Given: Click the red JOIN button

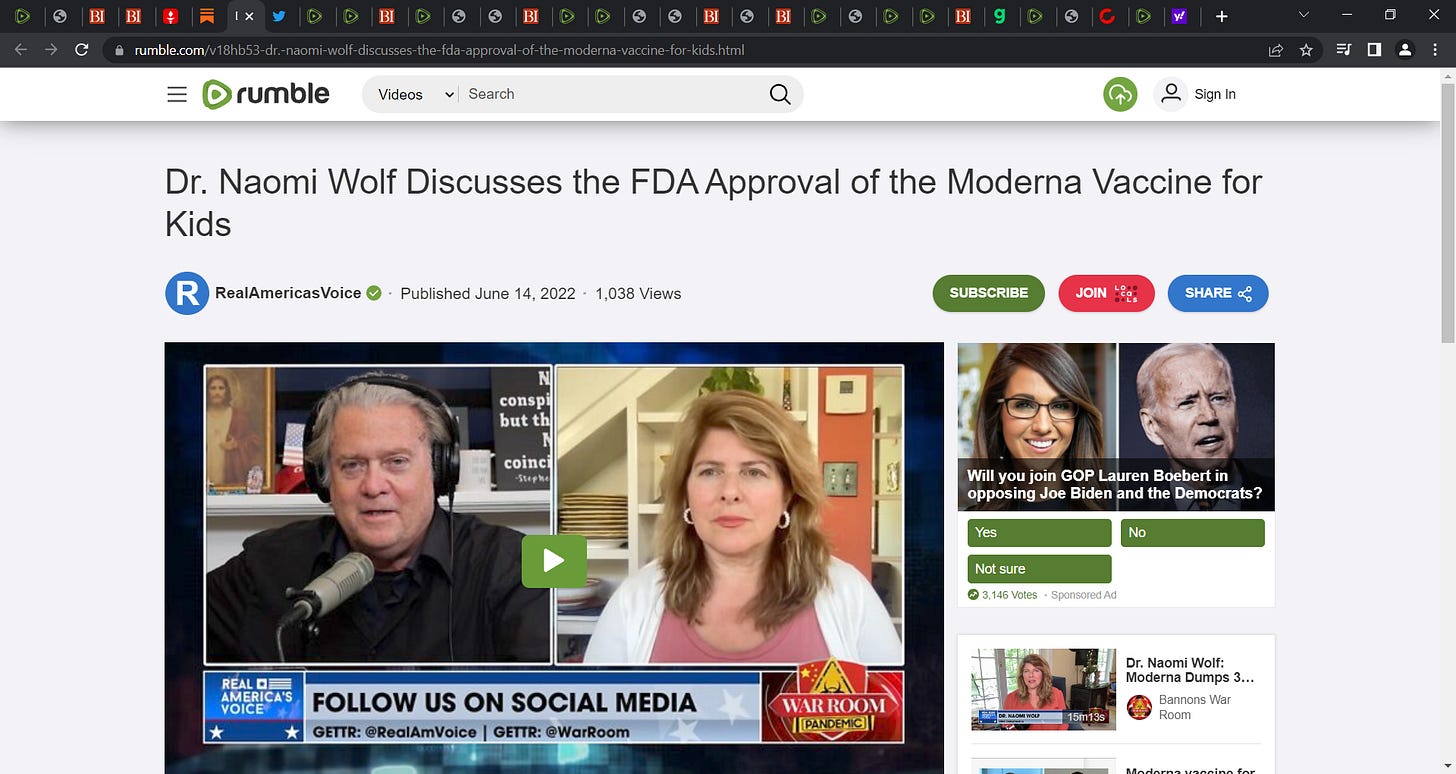Looking at the screenshot, I should [1107, 293].
